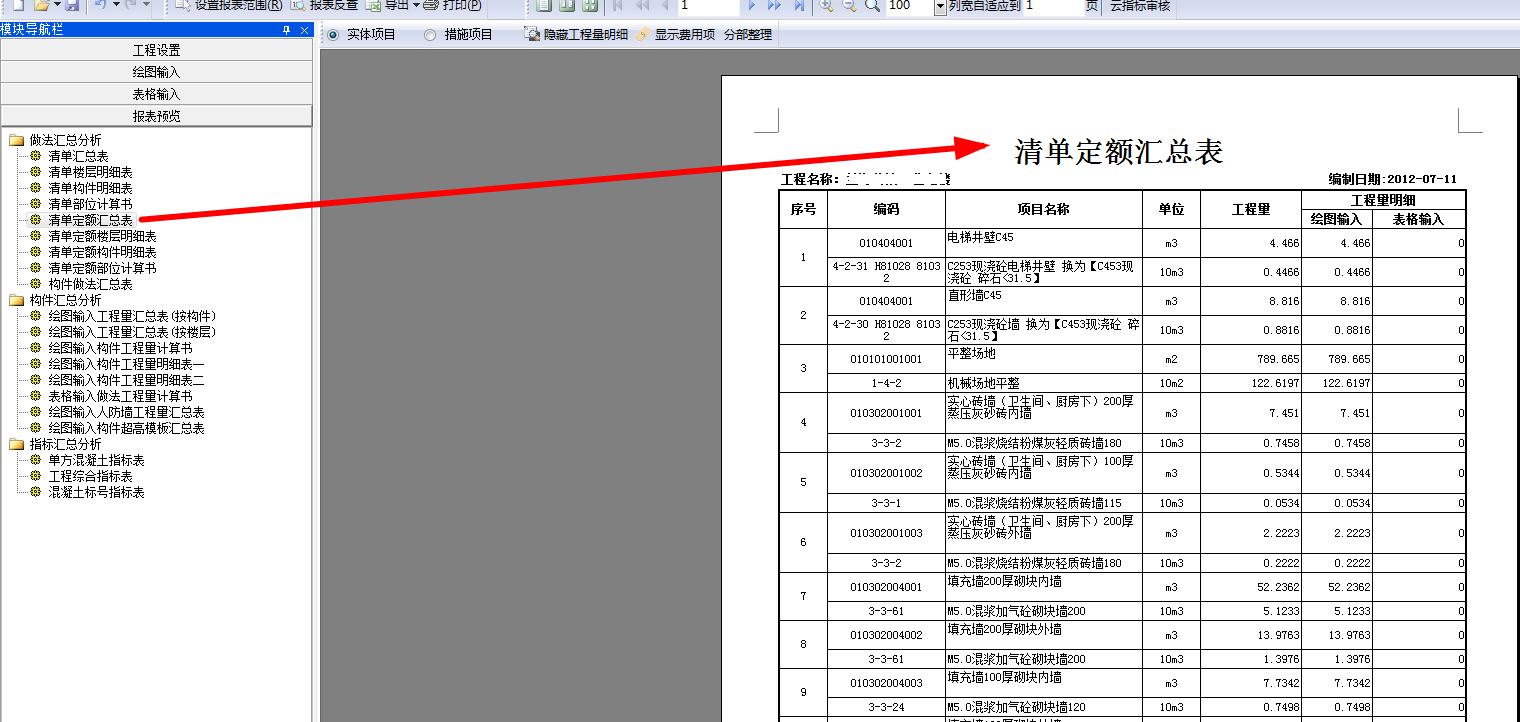
Task: Select 清单定额部位计算书 report
Action: click(102, 268)
